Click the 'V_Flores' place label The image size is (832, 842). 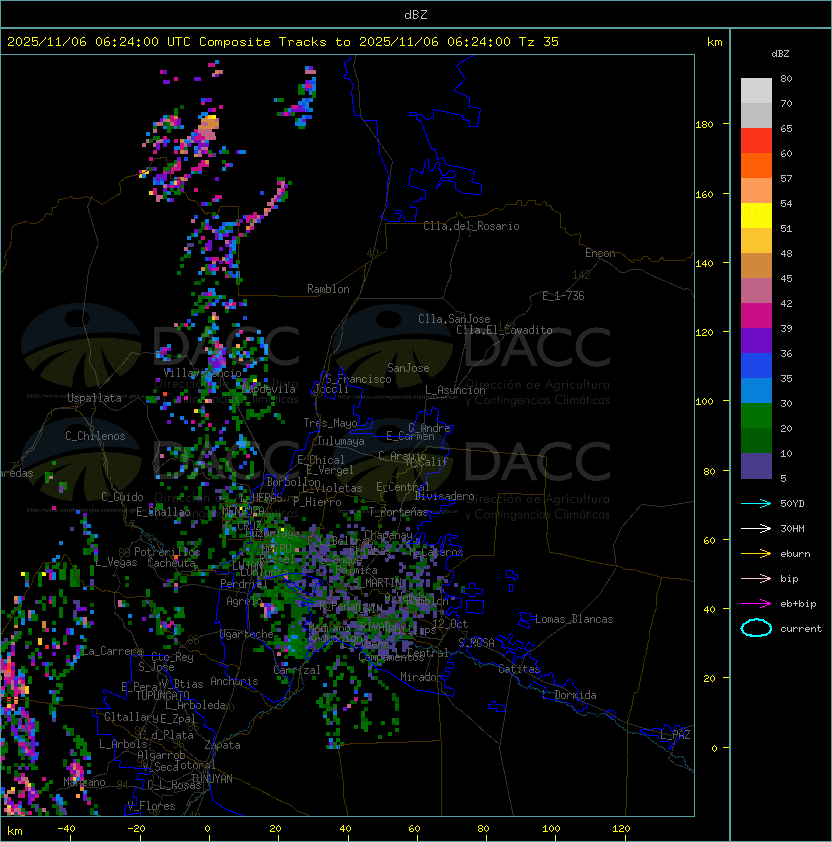(x=151, y=806)
